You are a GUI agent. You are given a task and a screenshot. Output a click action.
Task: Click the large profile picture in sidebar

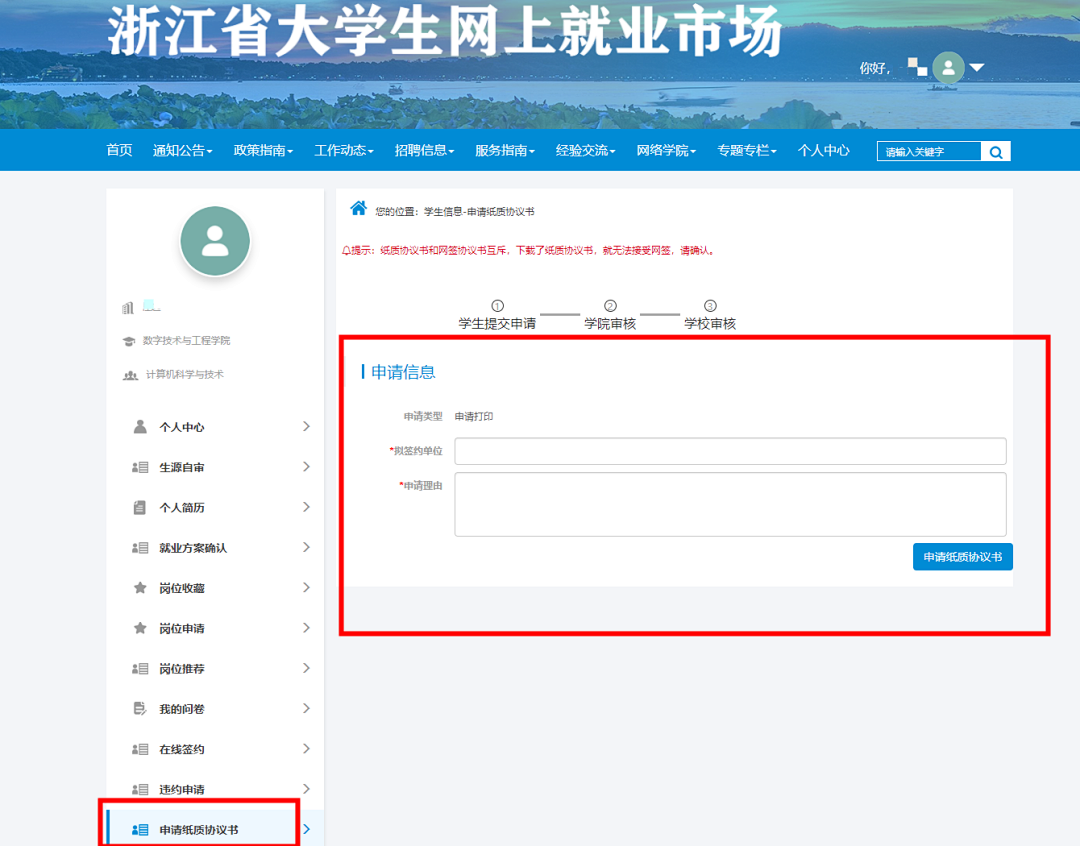pos(215,241)
